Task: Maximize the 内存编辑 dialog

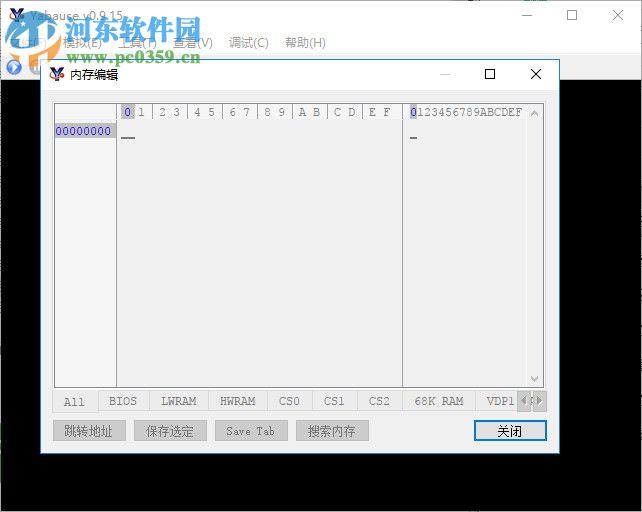Action: coord(490,74)
